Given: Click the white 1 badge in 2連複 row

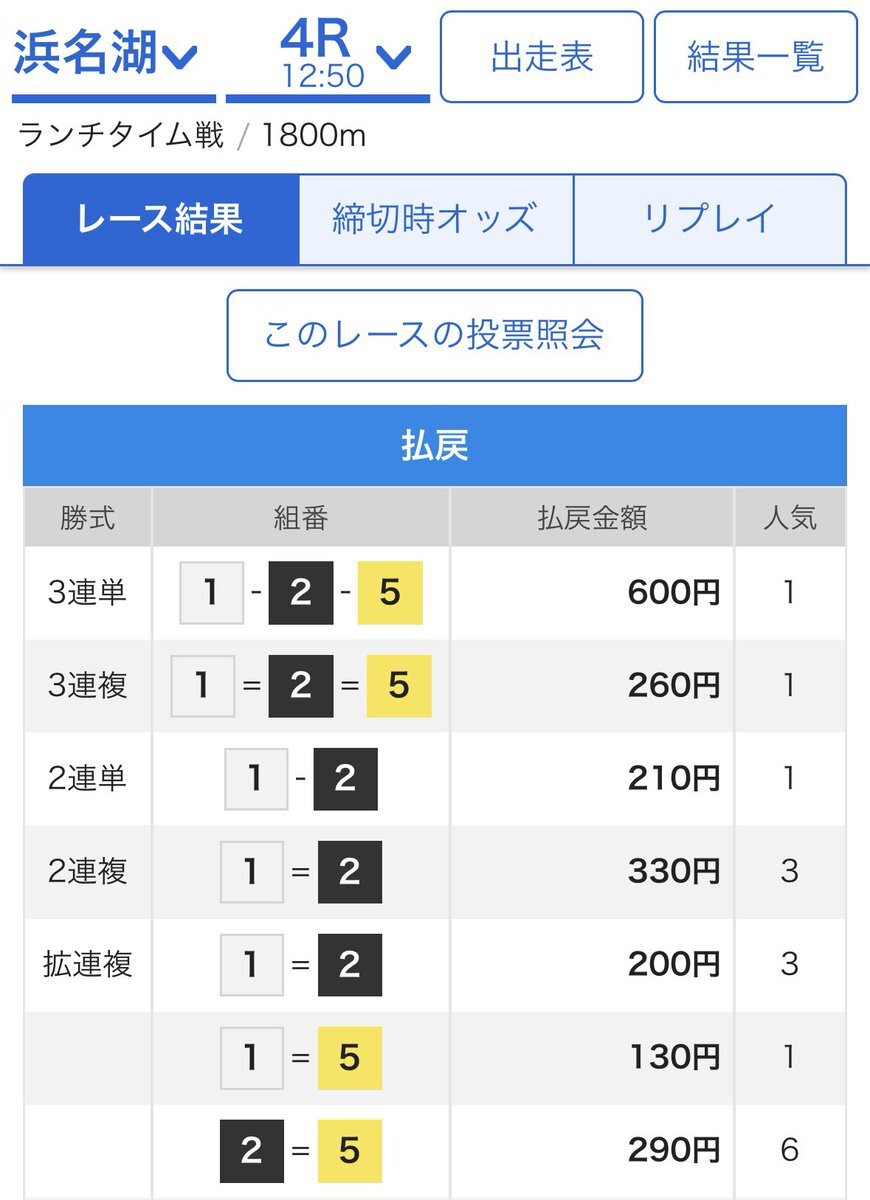Looking at the screenshot, I should (251, 872).
